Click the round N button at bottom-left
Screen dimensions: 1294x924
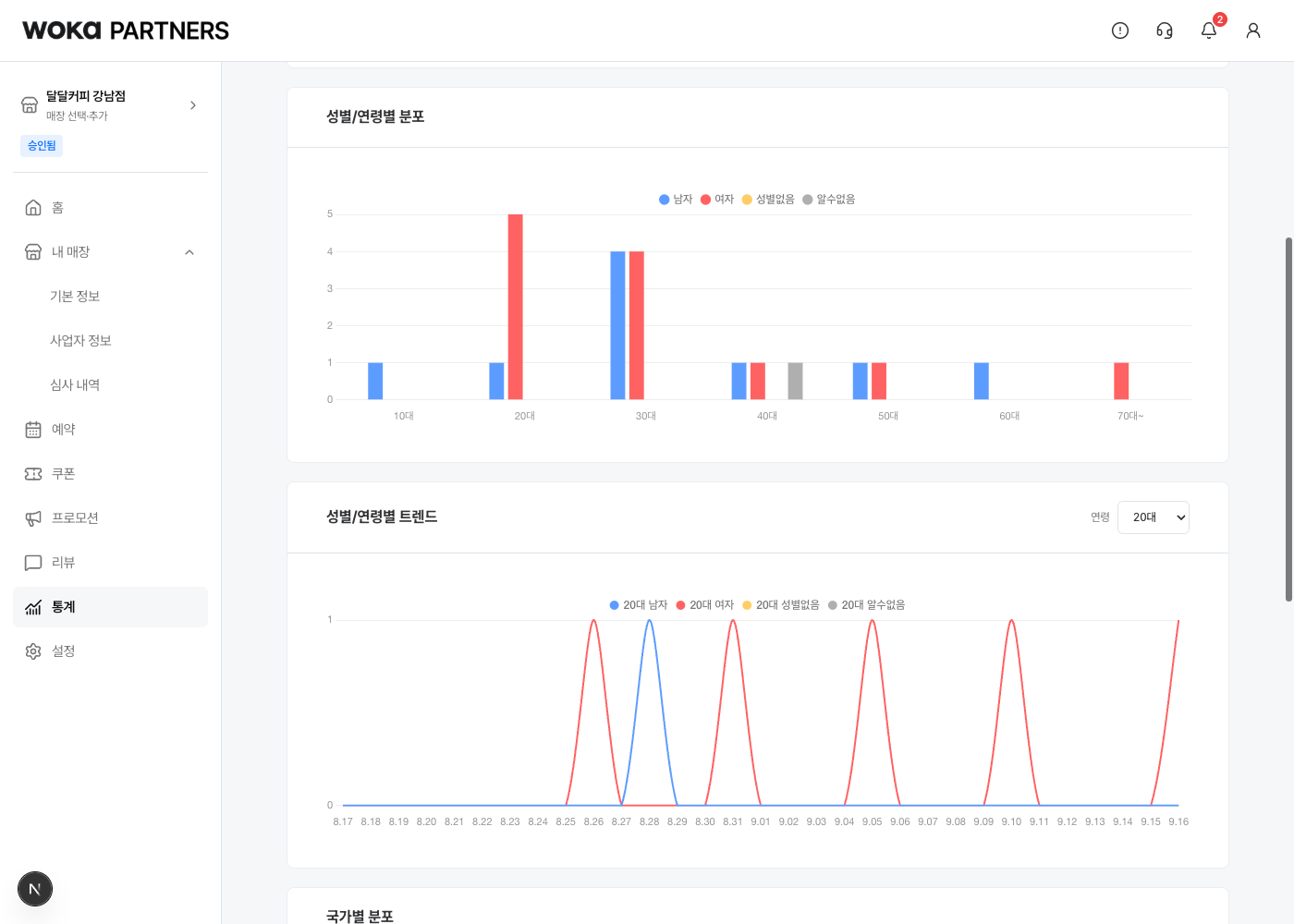(x=35, y=889)
